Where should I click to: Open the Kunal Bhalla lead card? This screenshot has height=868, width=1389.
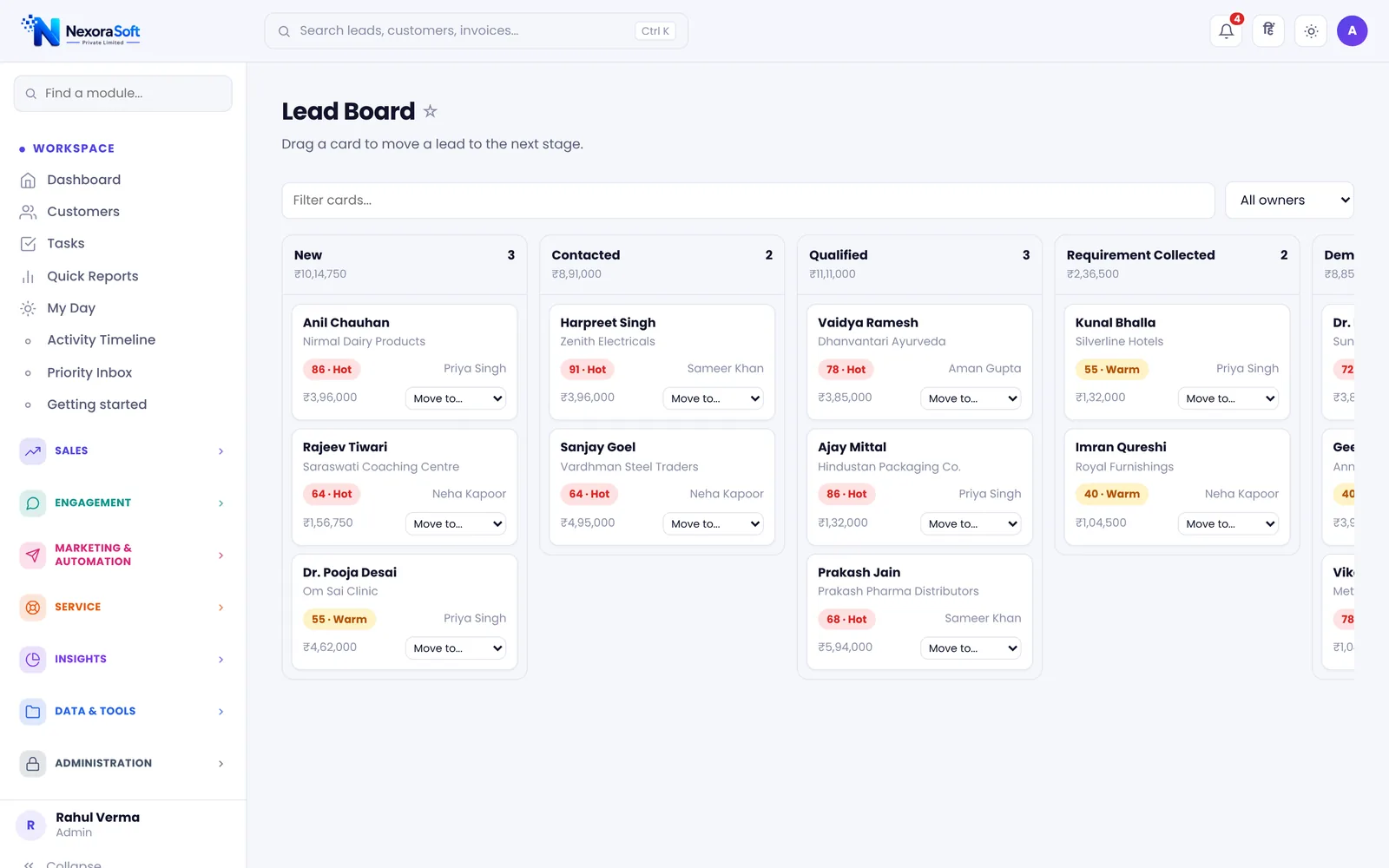1177,362
